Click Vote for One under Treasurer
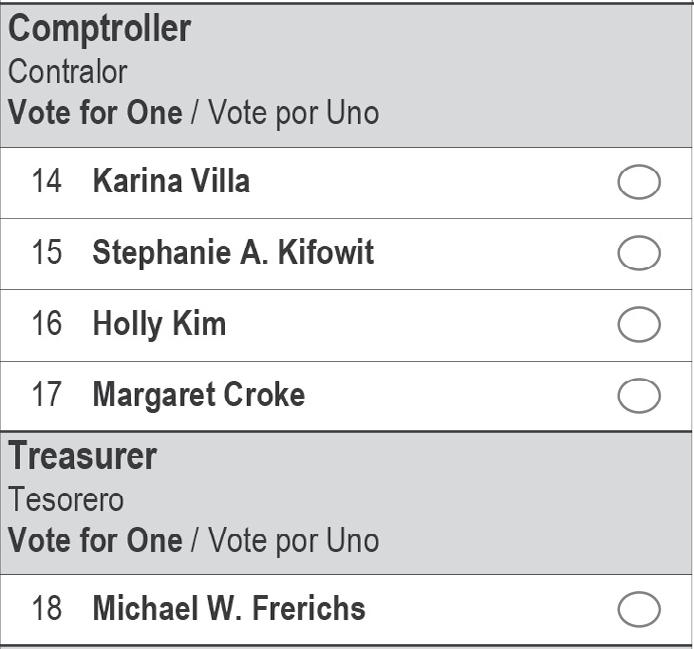This screenshot has height=649, width=694. tap(96, 541)
